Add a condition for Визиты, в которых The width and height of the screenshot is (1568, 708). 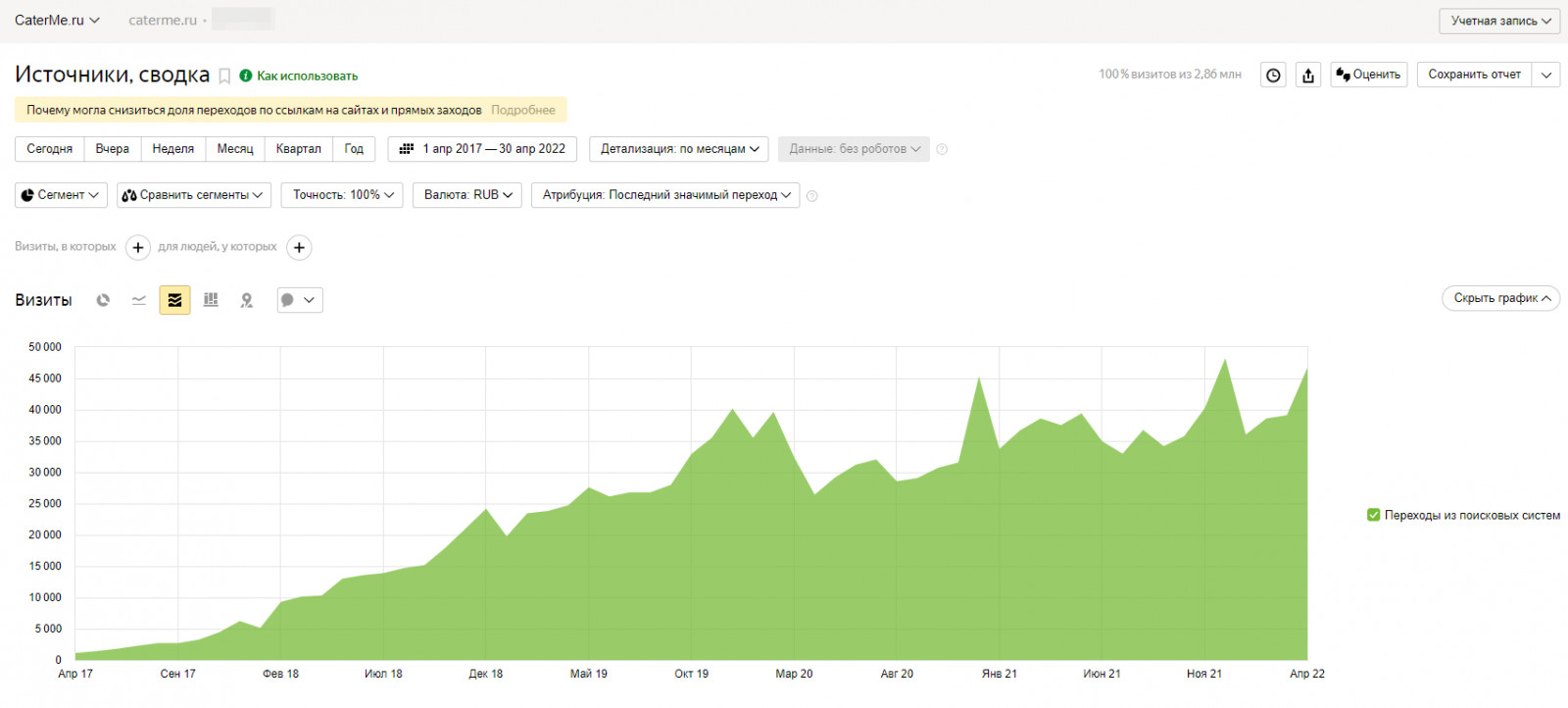pyautogui.click(x=138, y=247)
